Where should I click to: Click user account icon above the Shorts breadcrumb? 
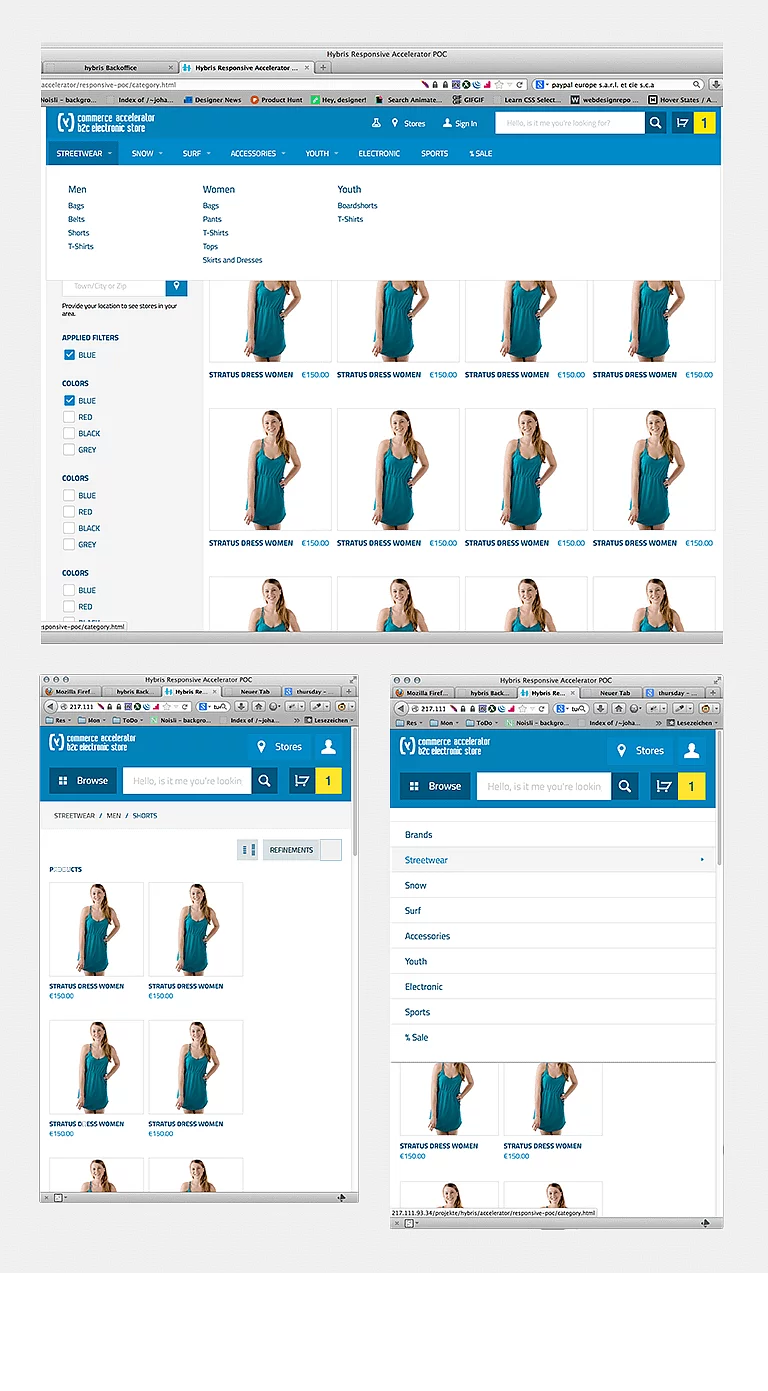click(x=328, y=747)
